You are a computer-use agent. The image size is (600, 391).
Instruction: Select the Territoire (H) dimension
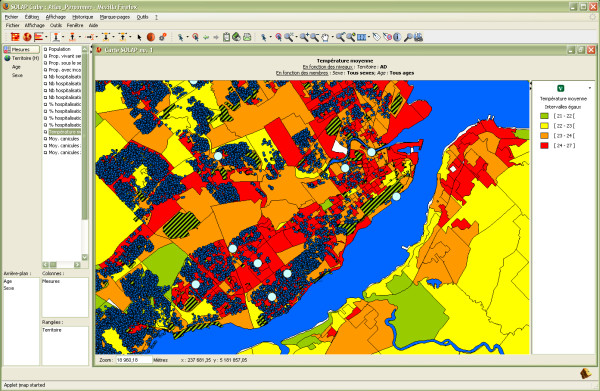click(x=21, y=58)
